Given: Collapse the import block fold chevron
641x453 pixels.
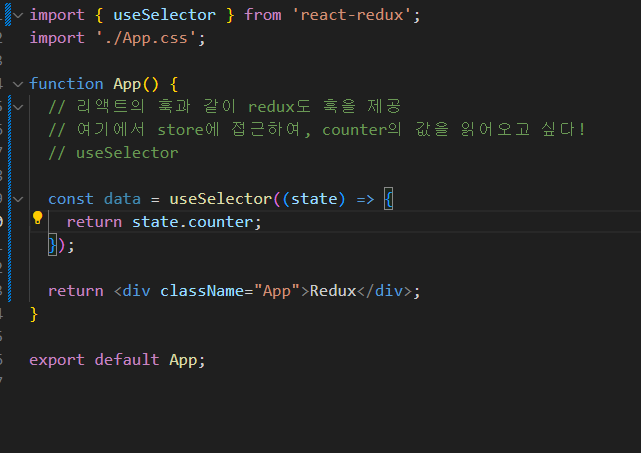Looking at the screenshot, I should (18, 16).
